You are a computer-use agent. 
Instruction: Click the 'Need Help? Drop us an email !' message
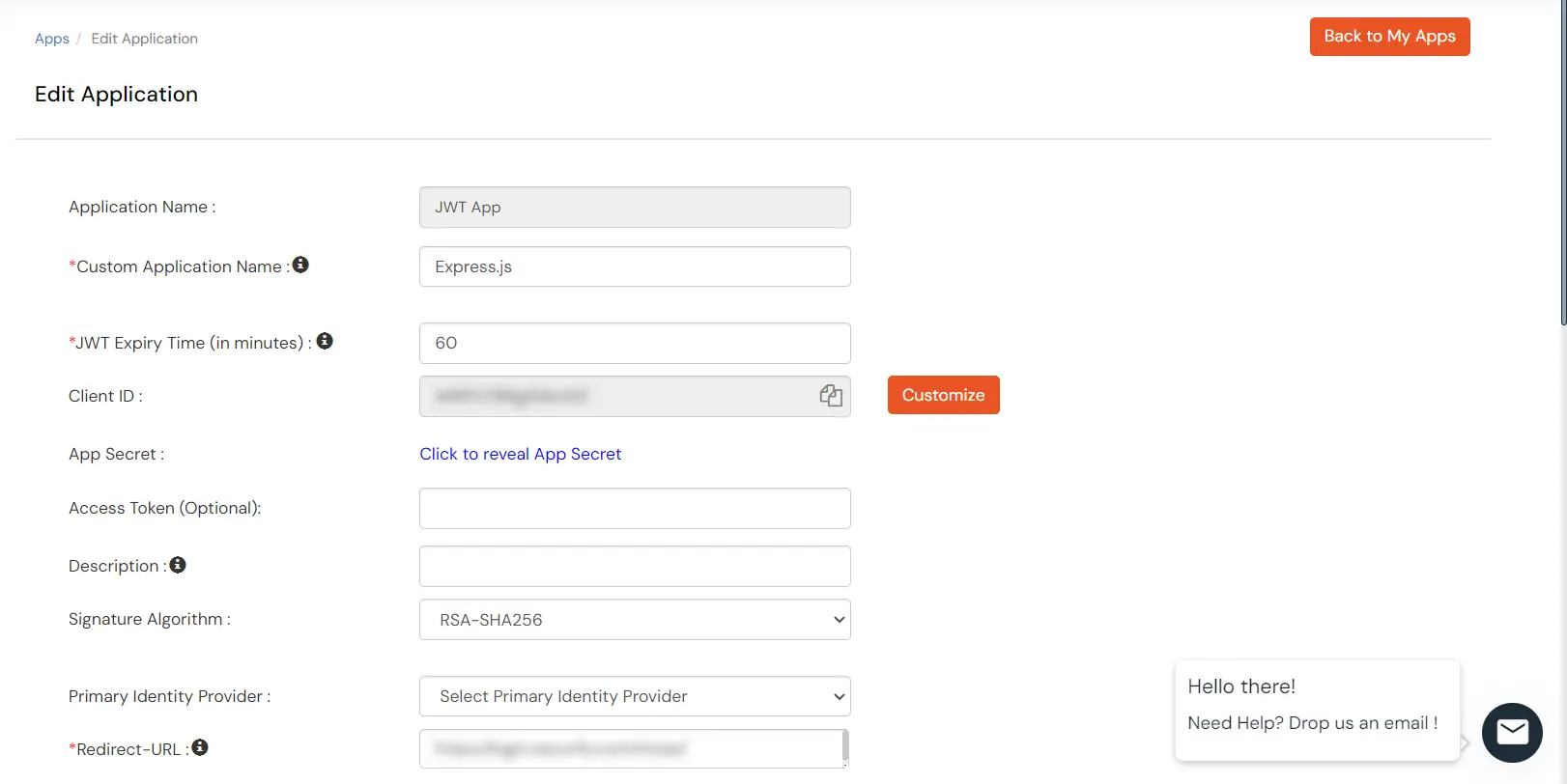tap(1312, 723)
